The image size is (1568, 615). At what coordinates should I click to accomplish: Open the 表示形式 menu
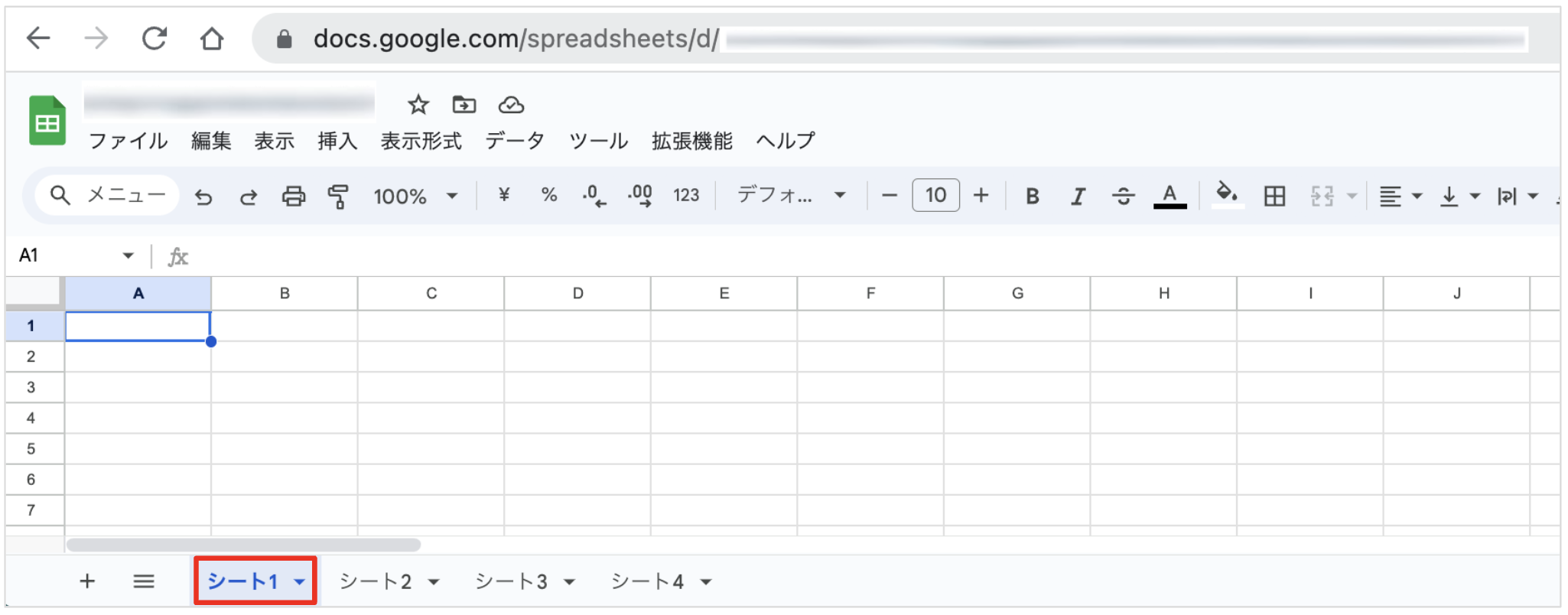421,141
